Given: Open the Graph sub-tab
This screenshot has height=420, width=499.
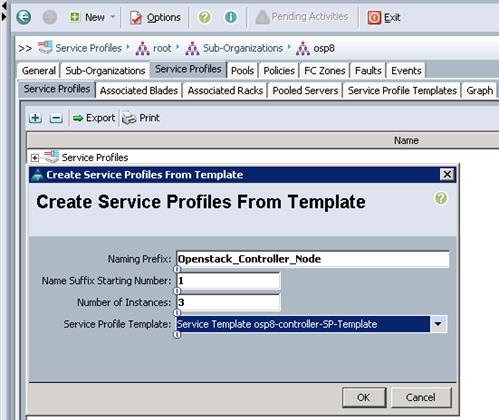Looking at the screenshot, I should pyautogui.click(x=479, y=90).
